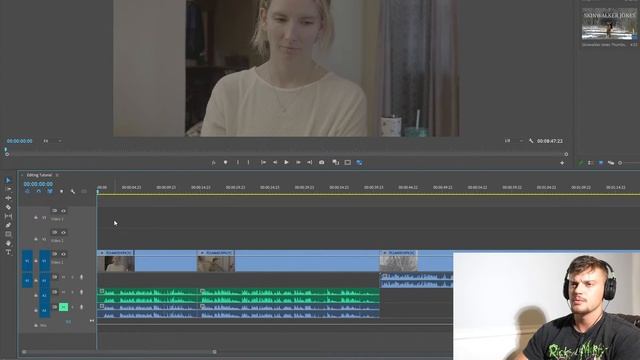Switch project panel to icon view

(x=601, y=163)
